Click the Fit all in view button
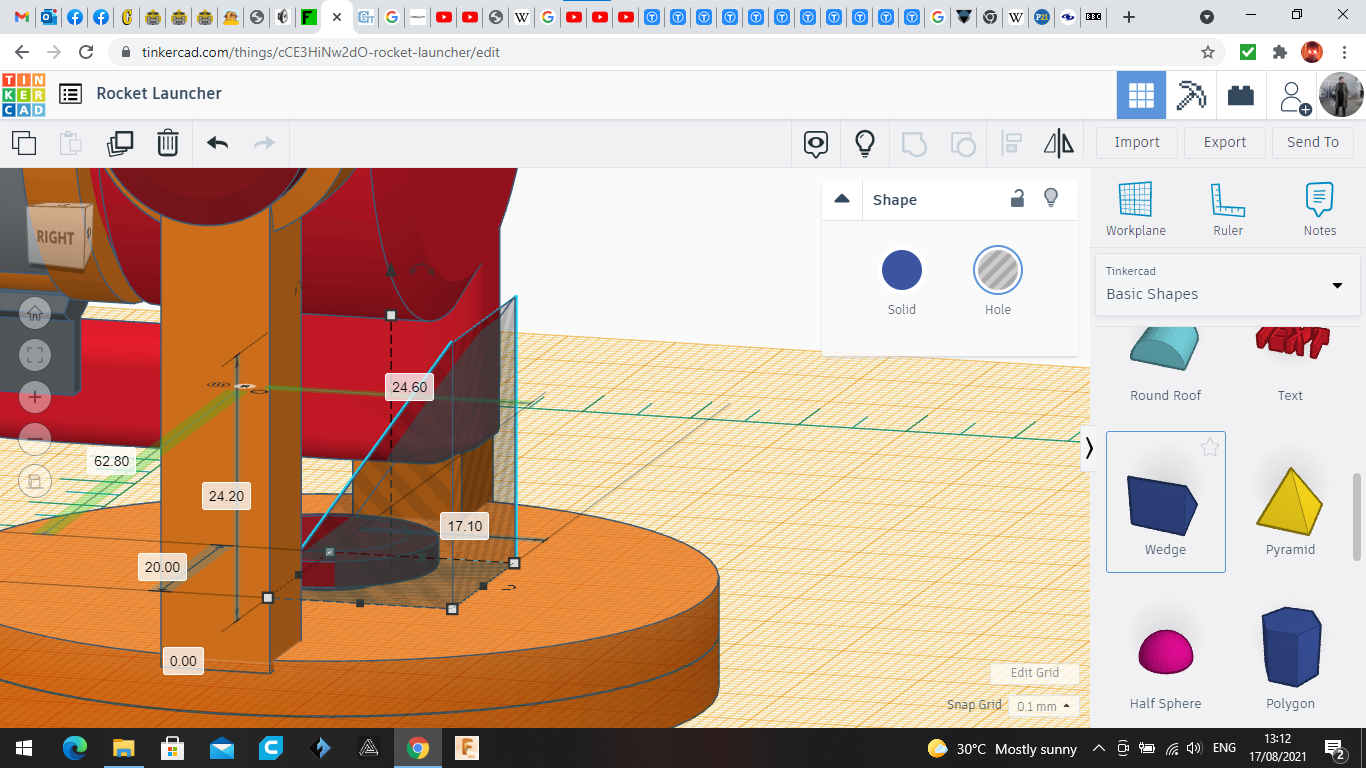Viewport: 1366px width, 768px height. pos(35,355)
